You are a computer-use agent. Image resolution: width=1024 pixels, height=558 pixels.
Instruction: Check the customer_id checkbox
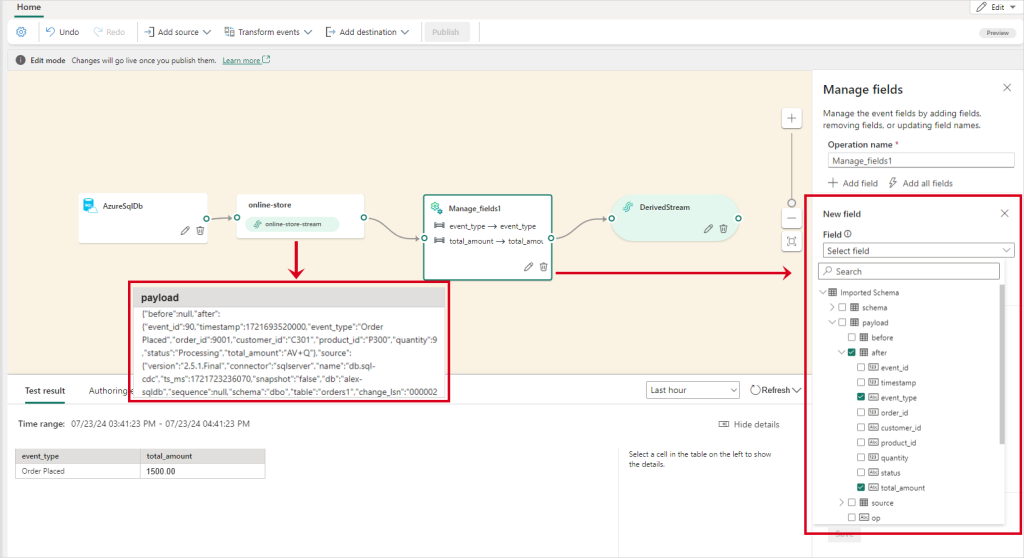pos(861,427)
